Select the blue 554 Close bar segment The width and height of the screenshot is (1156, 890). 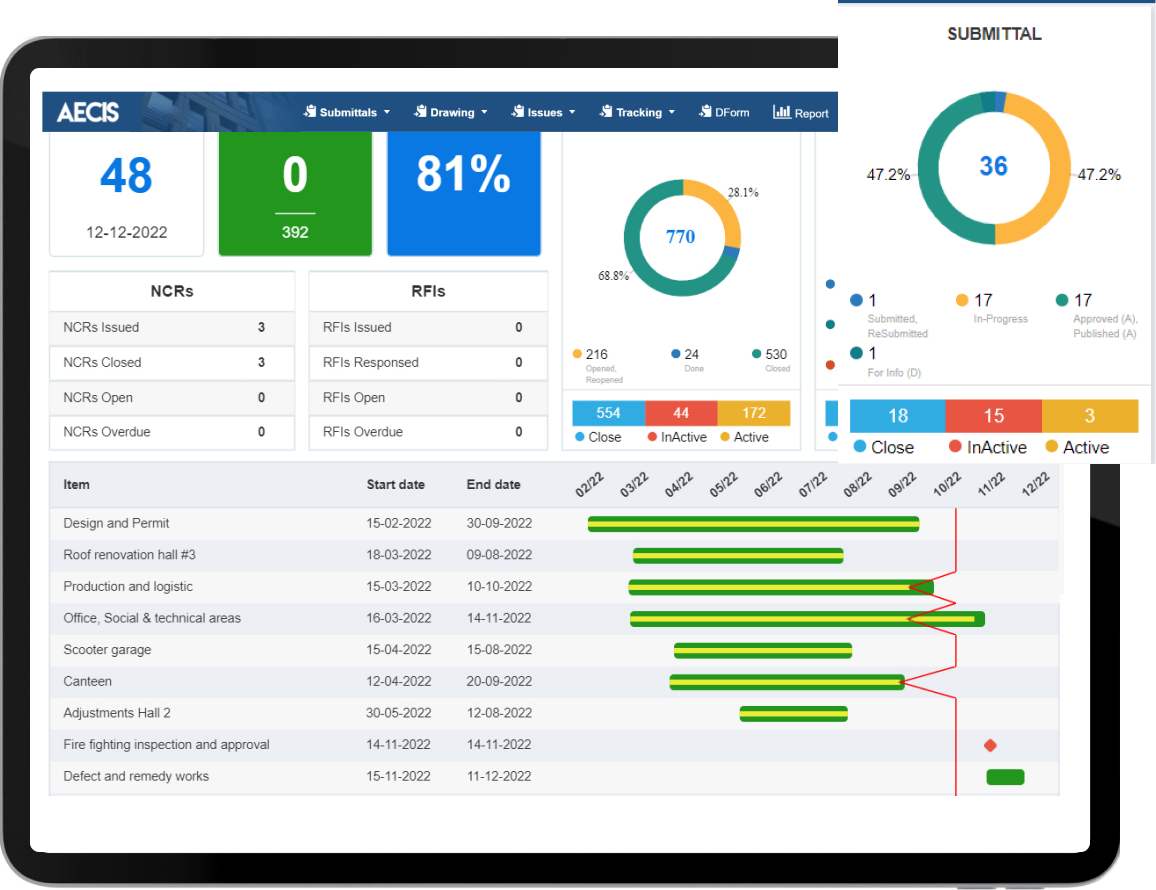(x=609, y=413)
